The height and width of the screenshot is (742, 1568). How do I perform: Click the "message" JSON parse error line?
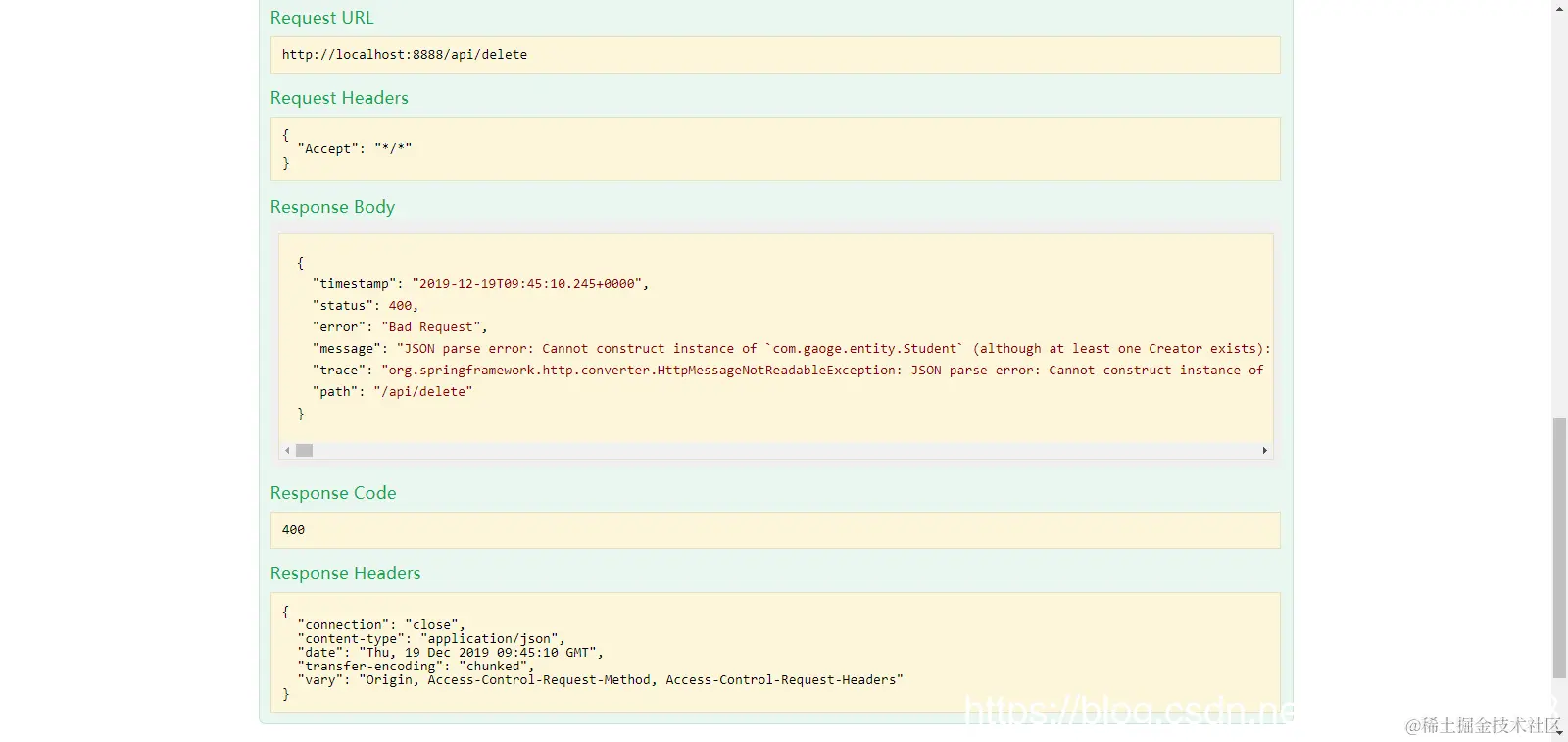792,349
